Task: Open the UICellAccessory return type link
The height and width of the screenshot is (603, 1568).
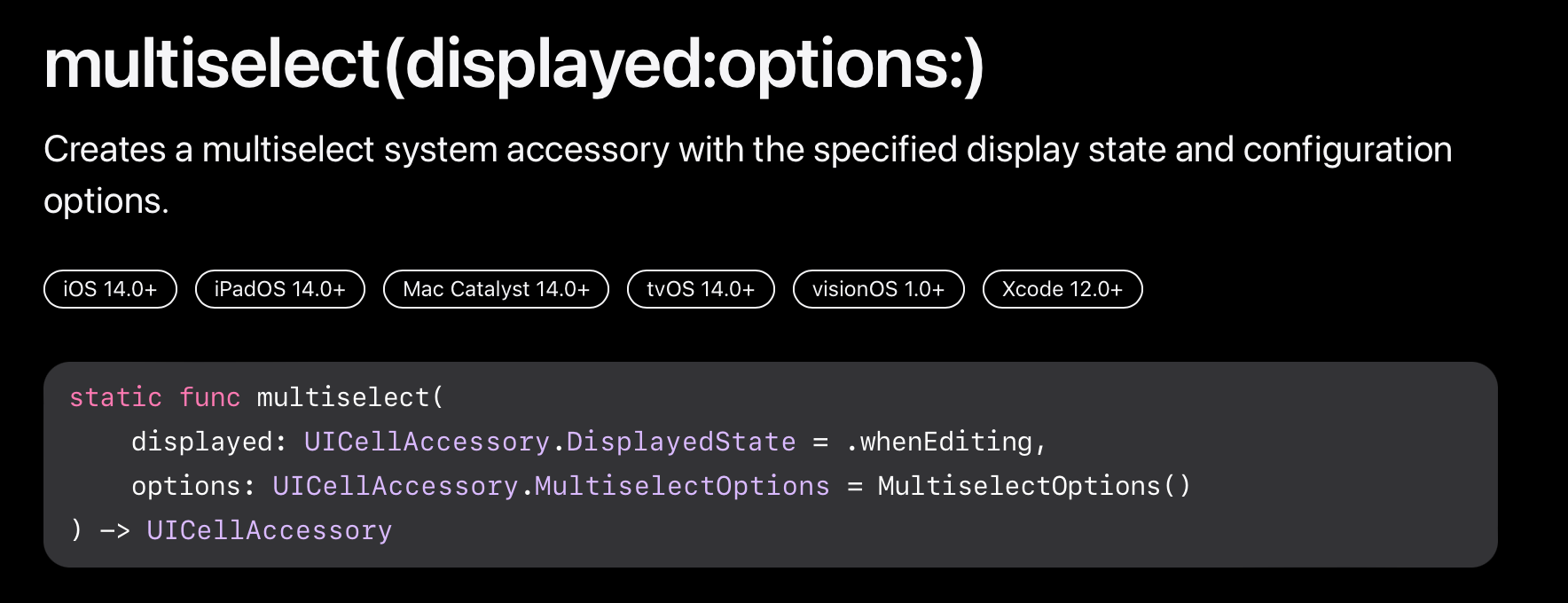Action: (x=269, y=530)
